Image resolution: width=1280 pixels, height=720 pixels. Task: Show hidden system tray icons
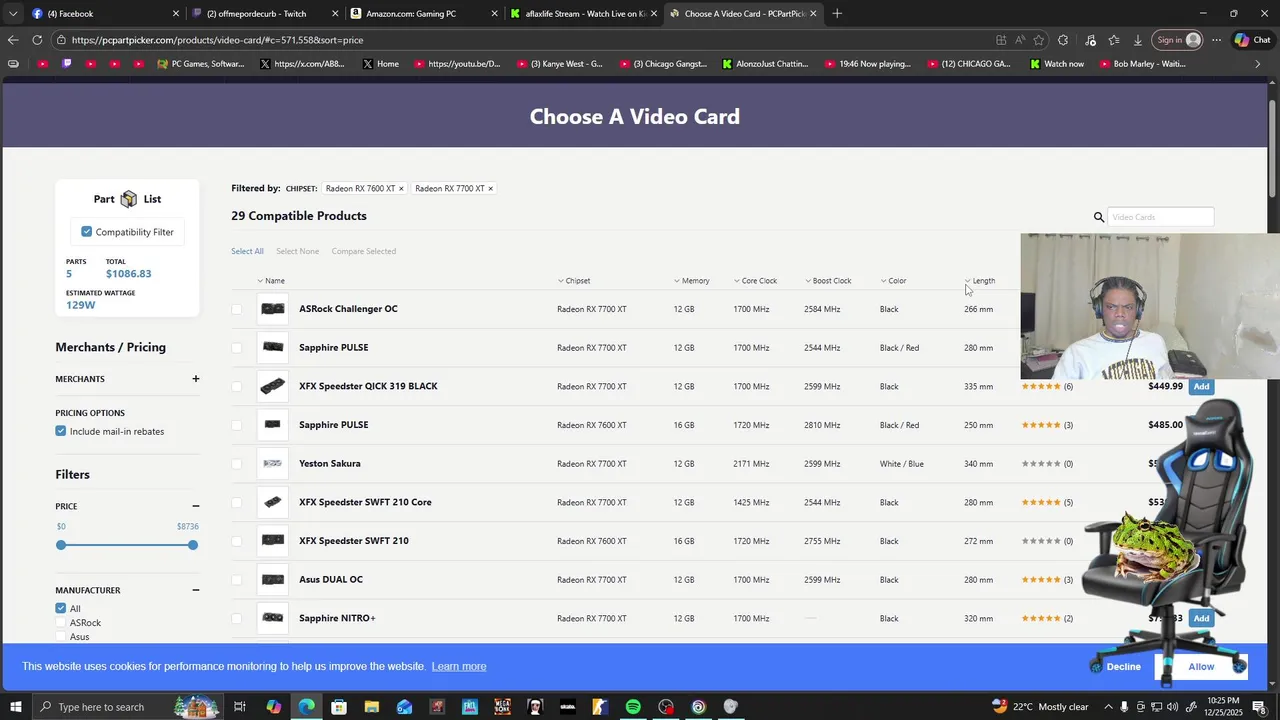click(x=1108, y=707)
